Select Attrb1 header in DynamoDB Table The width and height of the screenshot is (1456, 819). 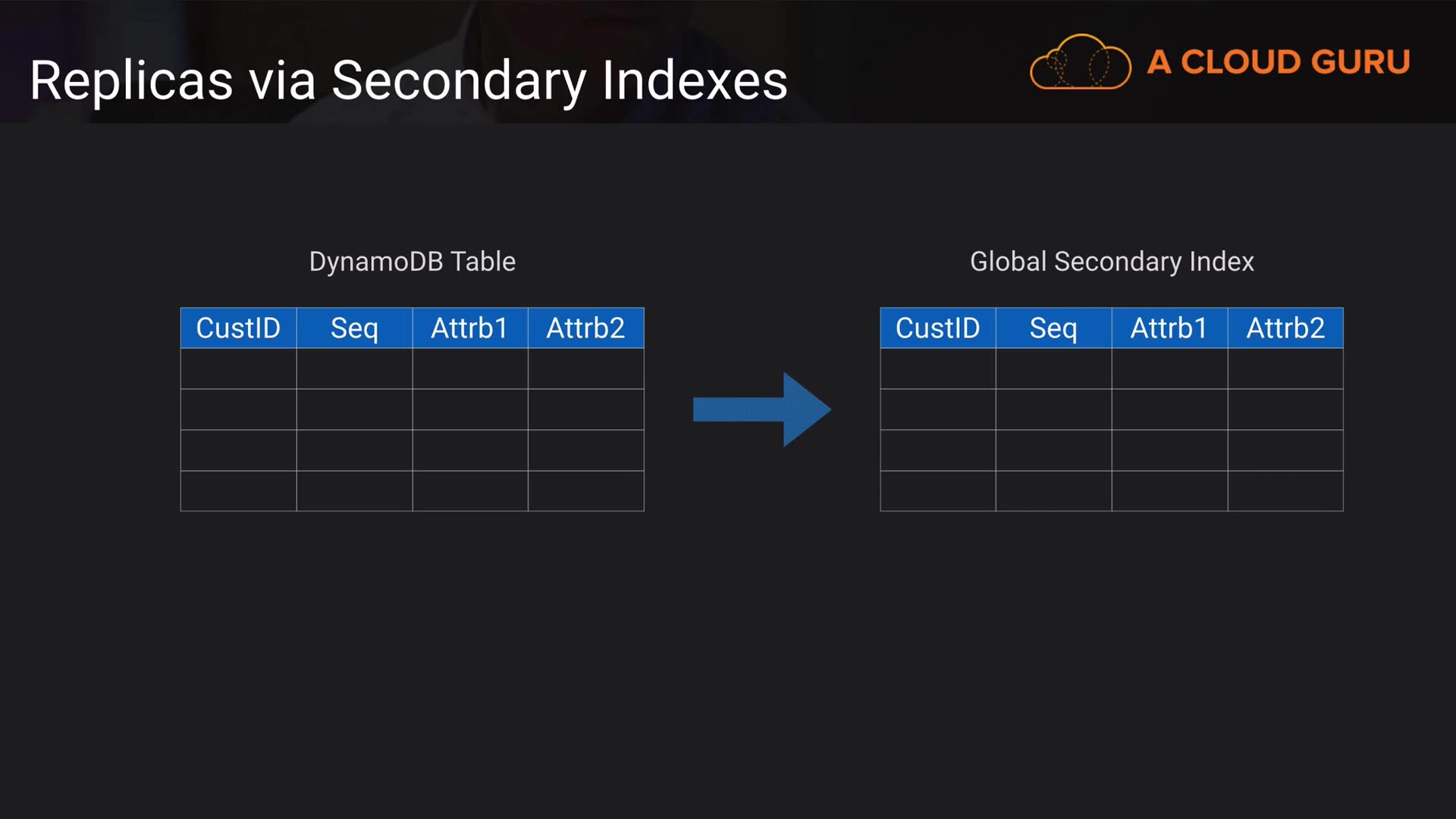pyautogui.click(x=469, y=328)
